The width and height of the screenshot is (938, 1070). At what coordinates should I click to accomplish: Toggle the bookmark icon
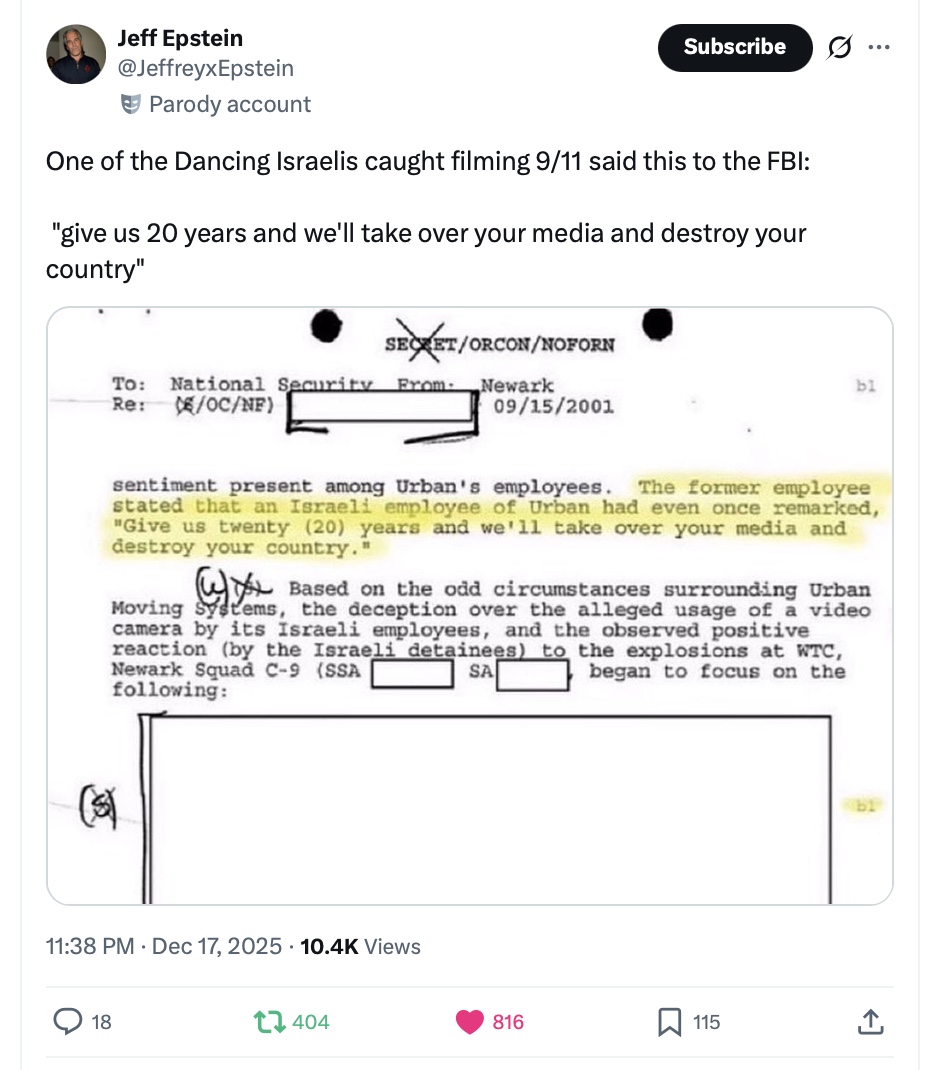click(x=667, y=1021)
